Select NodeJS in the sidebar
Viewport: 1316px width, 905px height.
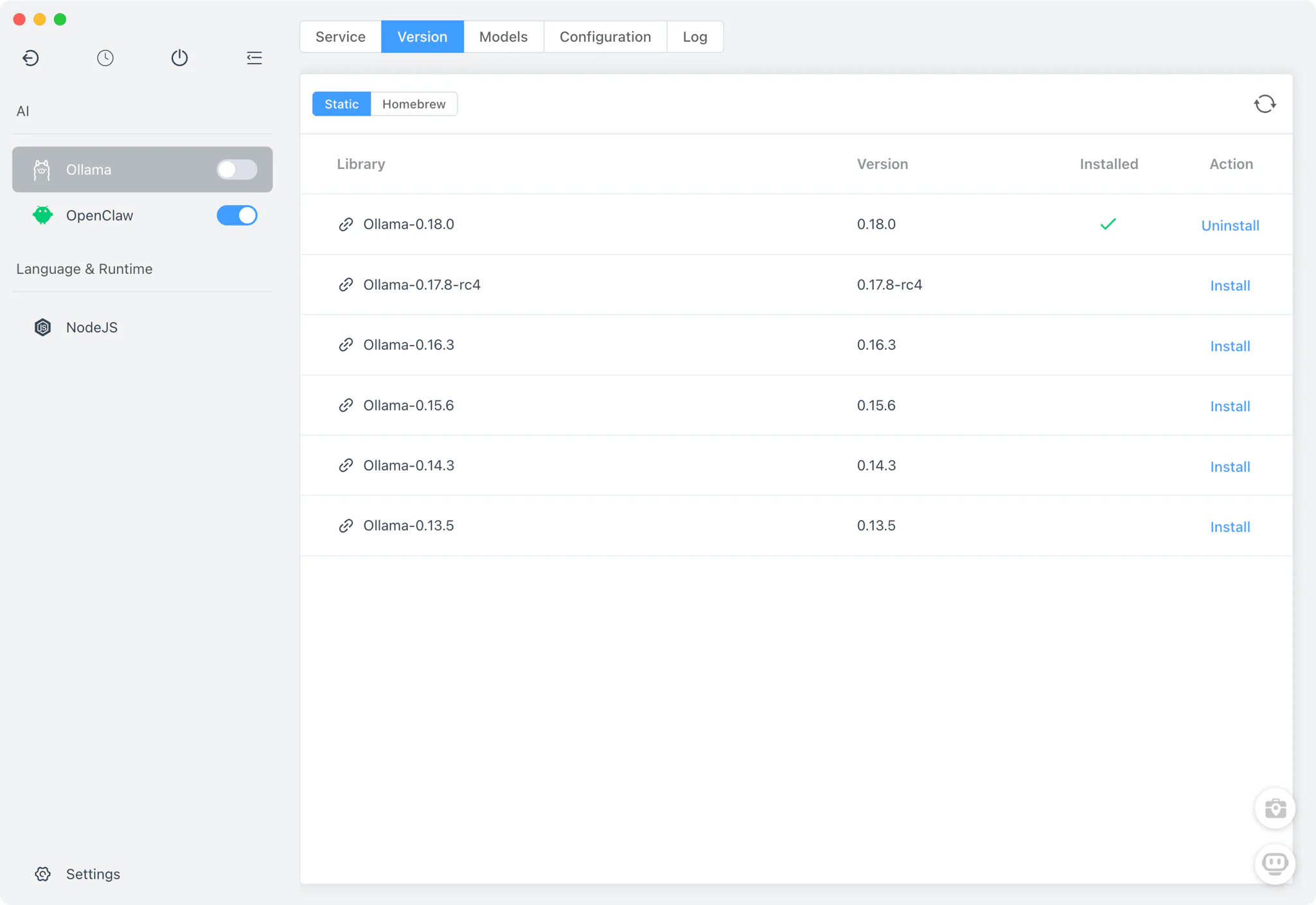point(92,327)
